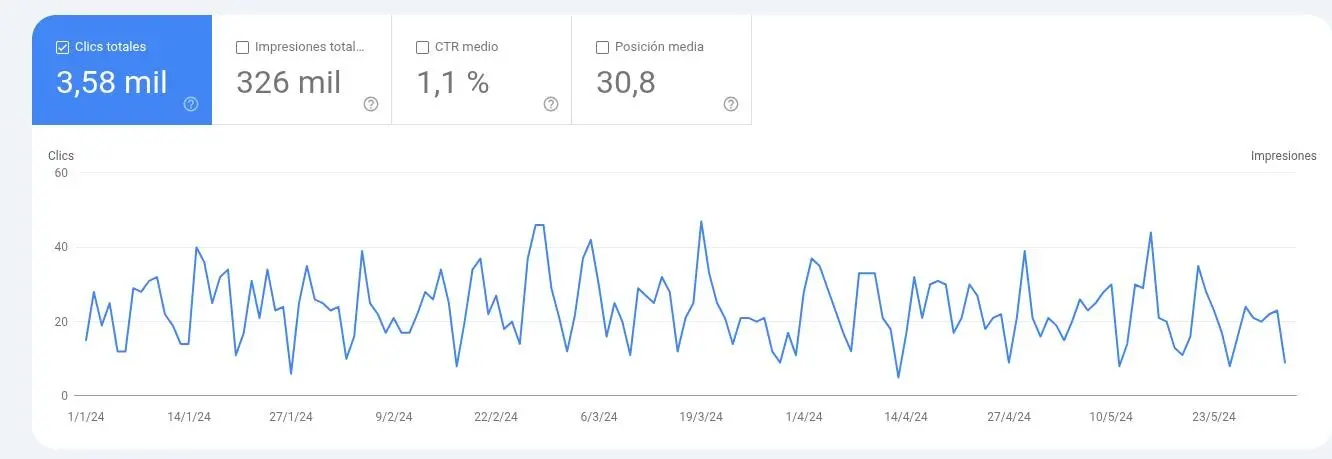Viewport: 1332px width, 459px height.
Task: Enable the Impresiones totales checkbox
Action: pyautogui.click(x=242, y=47)
